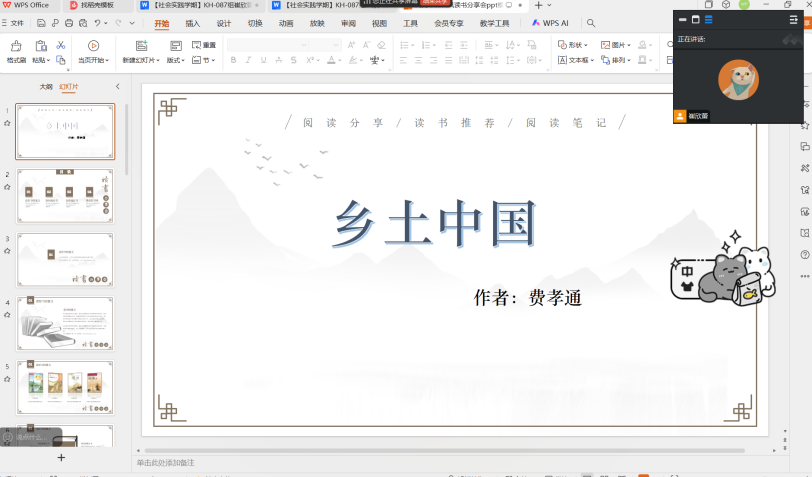Viewport: 812px width, 477px height.
Task: Open the New Slide (新建幻灯片) dropdown
Action: [x=141, y=60]
